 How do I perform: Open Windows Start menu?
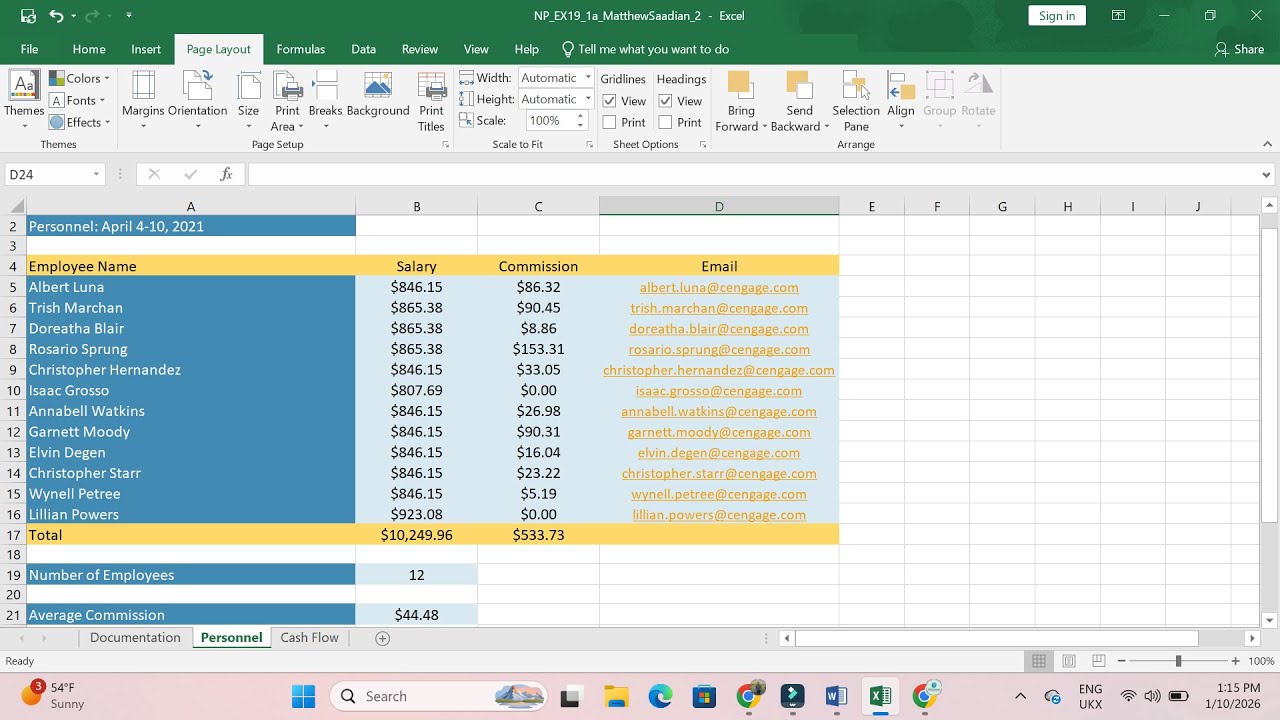303,696
